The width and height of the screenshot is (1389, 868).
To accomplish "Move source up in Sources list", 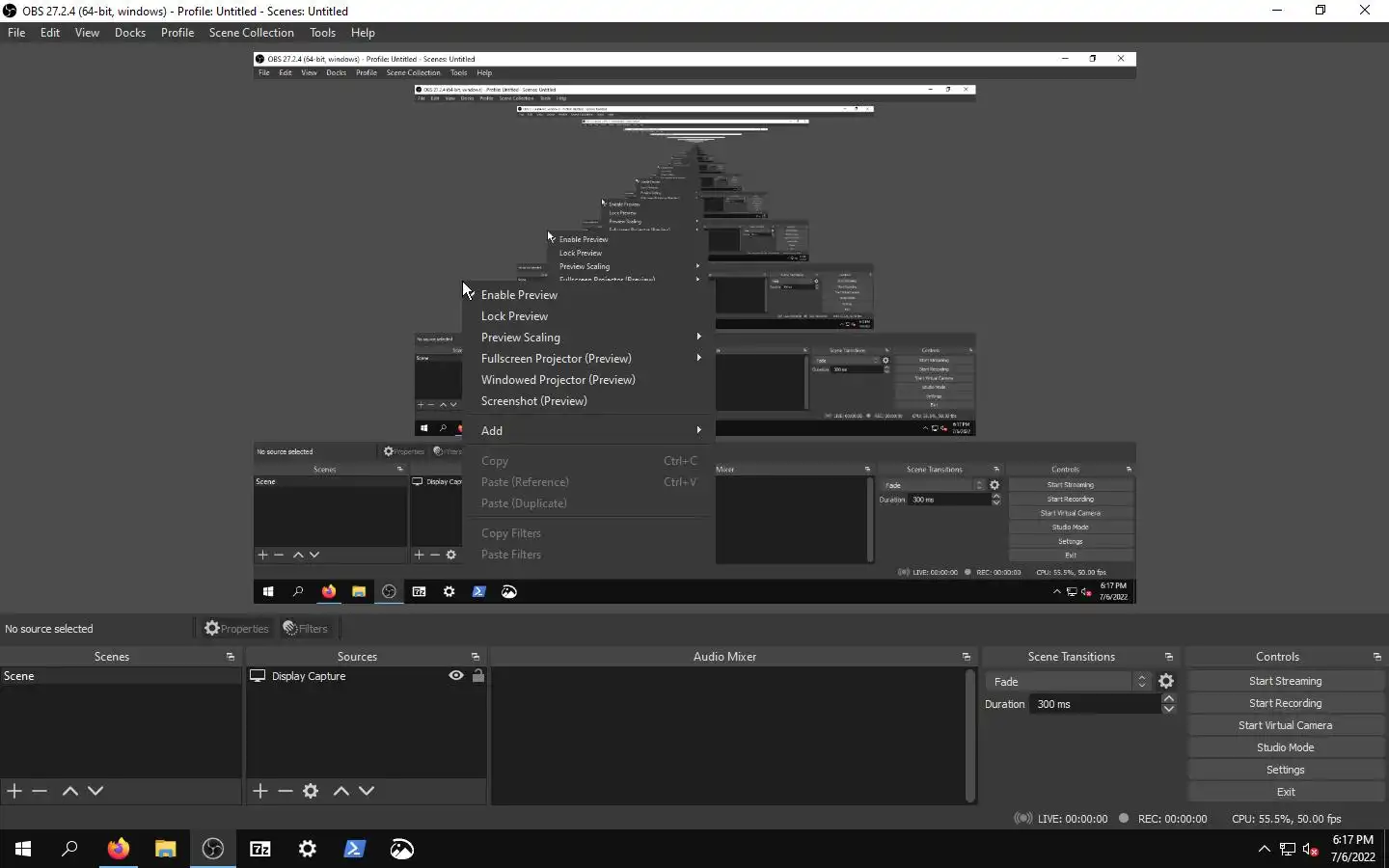I will pos(340,791).
